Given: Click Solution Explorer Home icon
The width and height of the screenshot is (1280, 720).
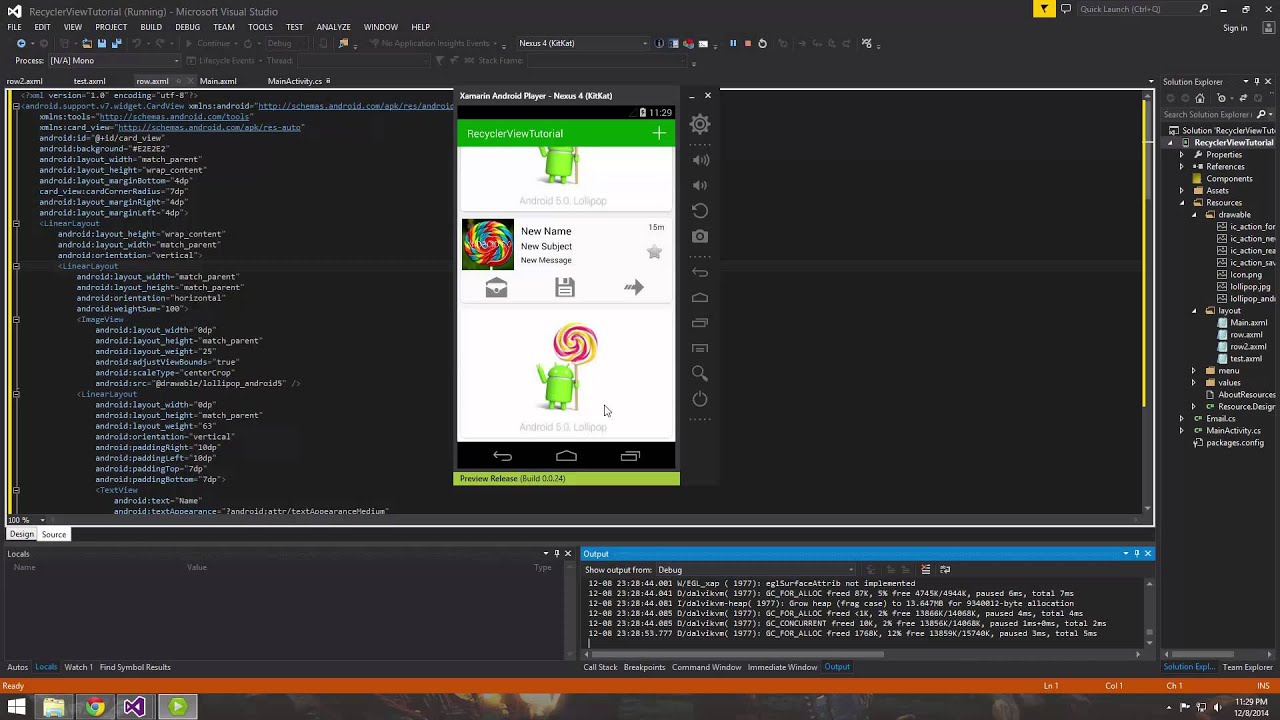Looking at the screenshot, I should click(1200, 98).
